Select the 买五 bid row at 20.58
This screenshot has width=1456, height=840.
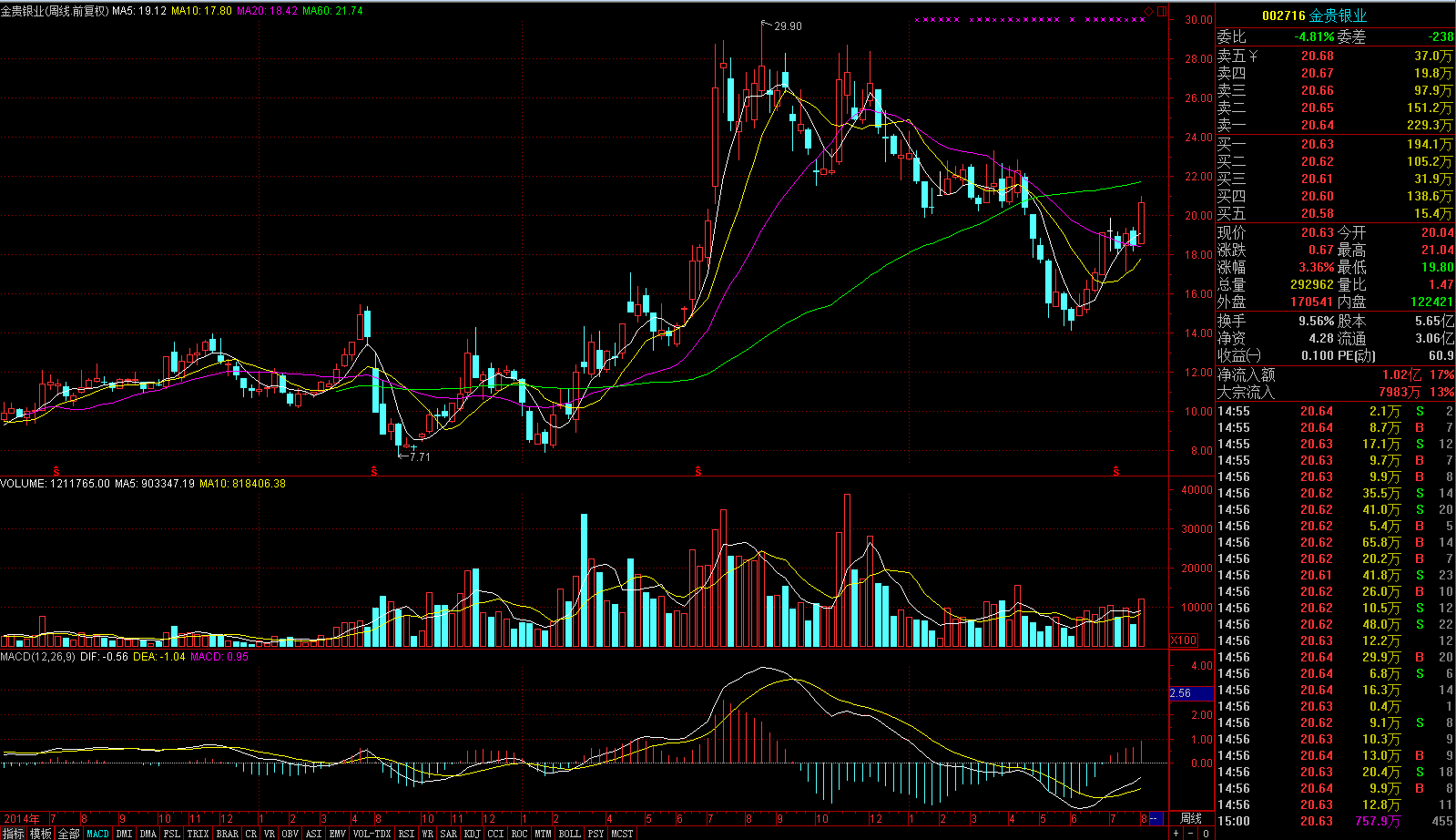coord(1335,214)
